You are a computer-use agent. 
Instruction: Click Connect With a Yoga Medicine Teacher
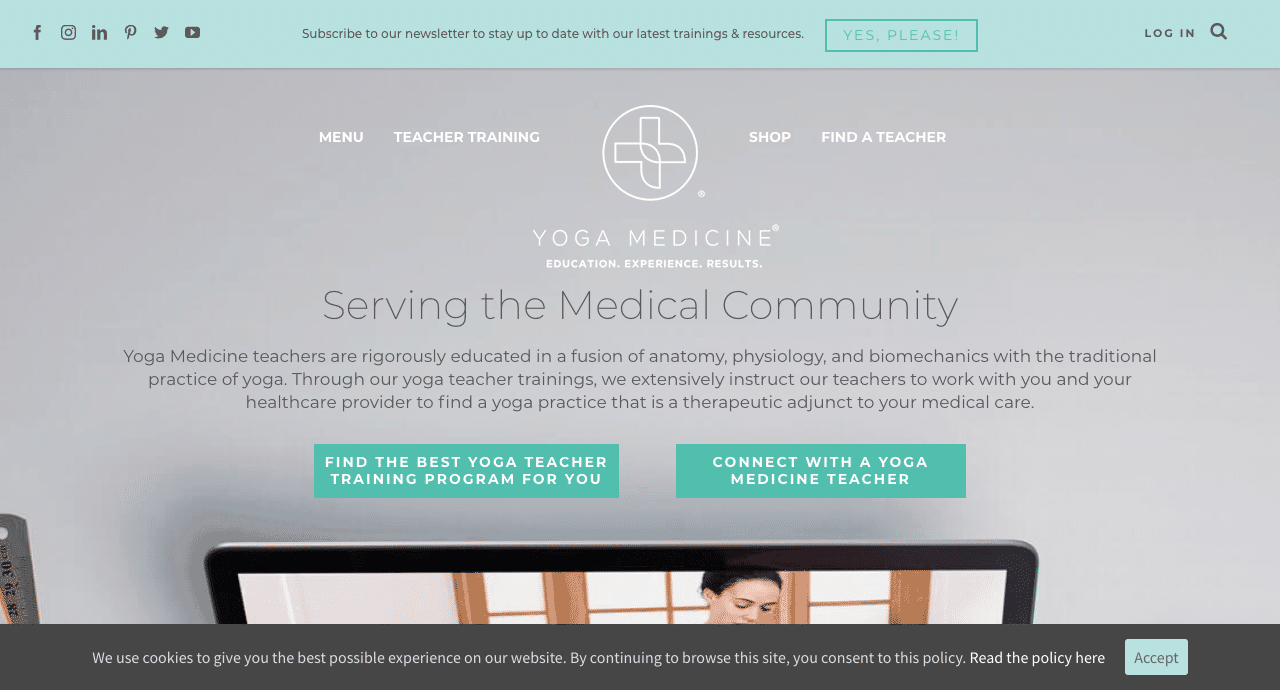click(821, 471)
